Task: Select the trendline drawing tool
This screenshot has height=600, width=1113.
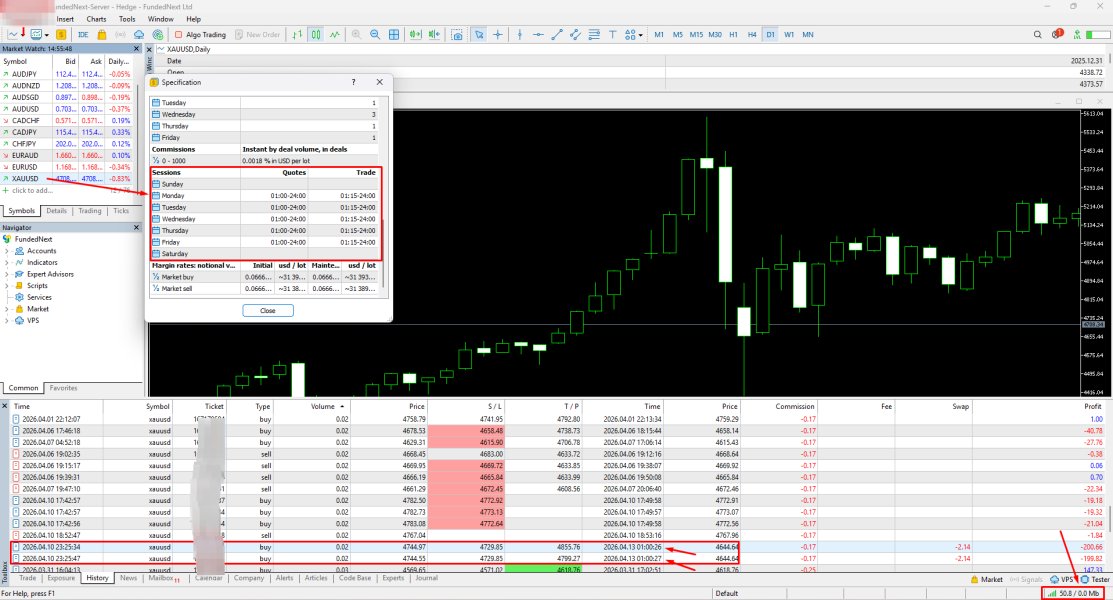Action: click(558, 34)
